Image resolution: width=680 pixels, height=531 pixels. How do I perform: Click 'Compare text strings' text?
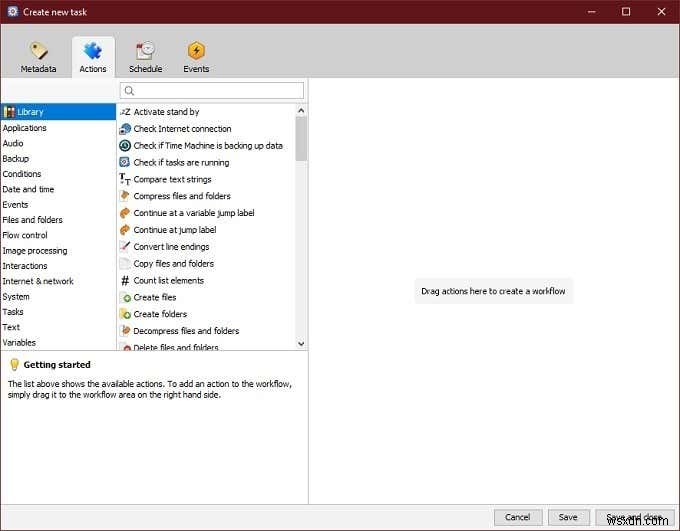pos(173,180)
